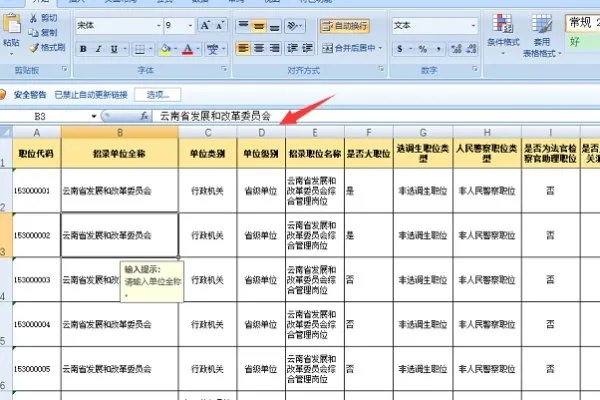Apply yellow fill color bucket
Screen dimensions: 600x400
[x=166, y=49]
